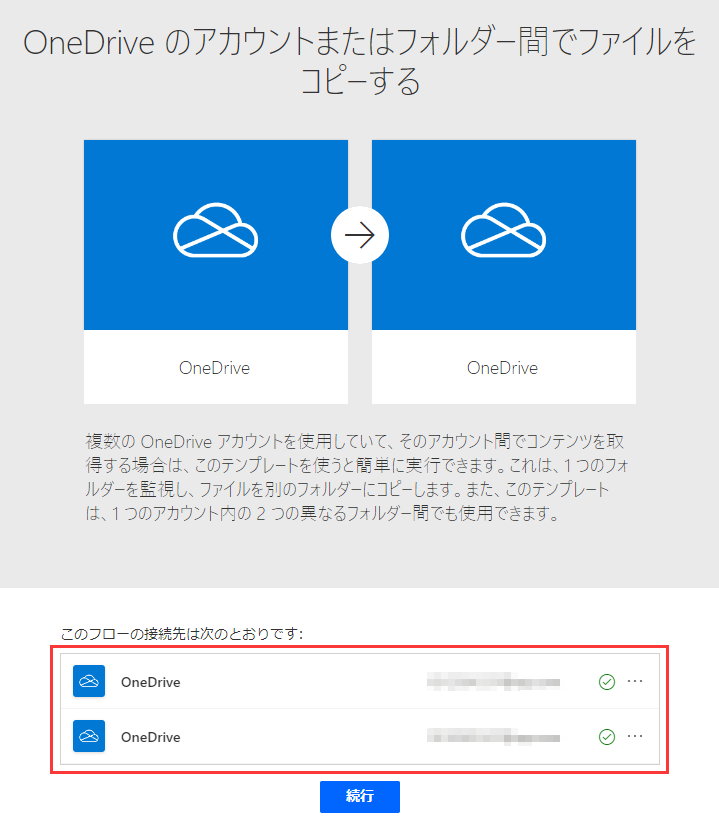Click the green checkmark on the second OneDrive connection
This screenshot has height=838, width=719.
pyautogui.click(x=606, y=737)
